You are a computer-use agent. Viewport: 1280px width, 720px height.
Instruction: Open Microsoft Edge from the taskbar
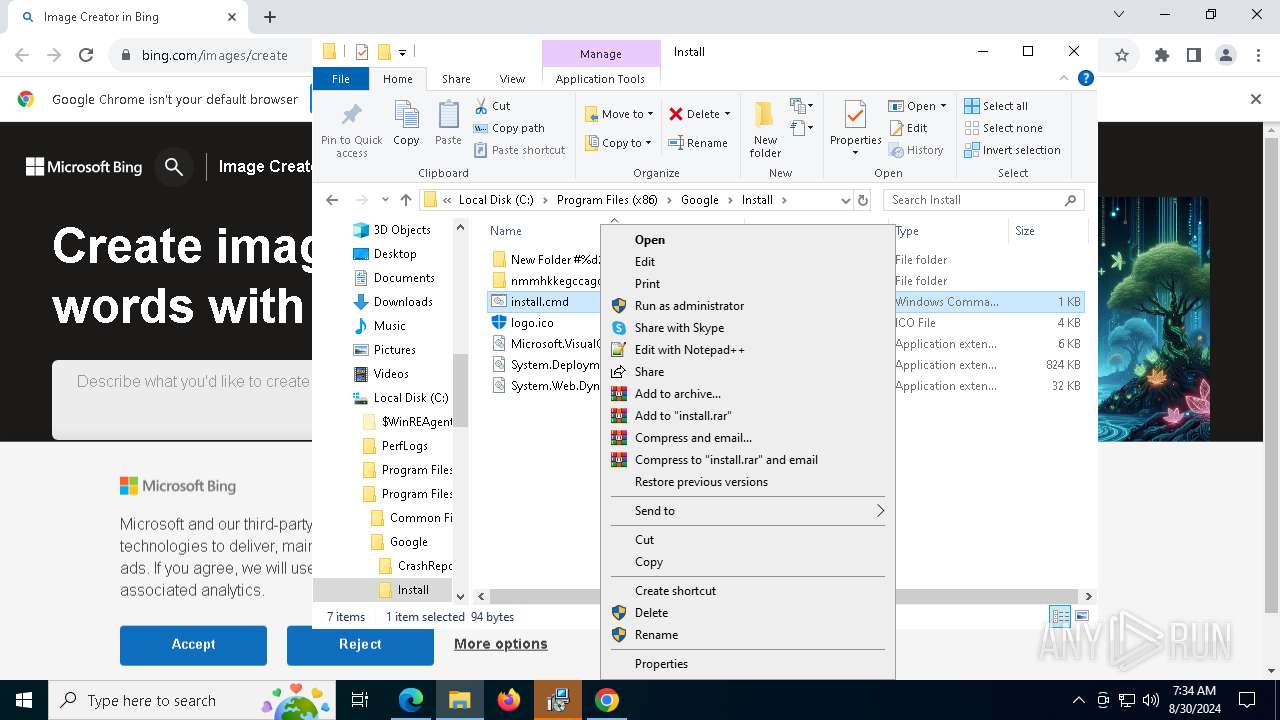pyautogui.click(x=411, y=700)
